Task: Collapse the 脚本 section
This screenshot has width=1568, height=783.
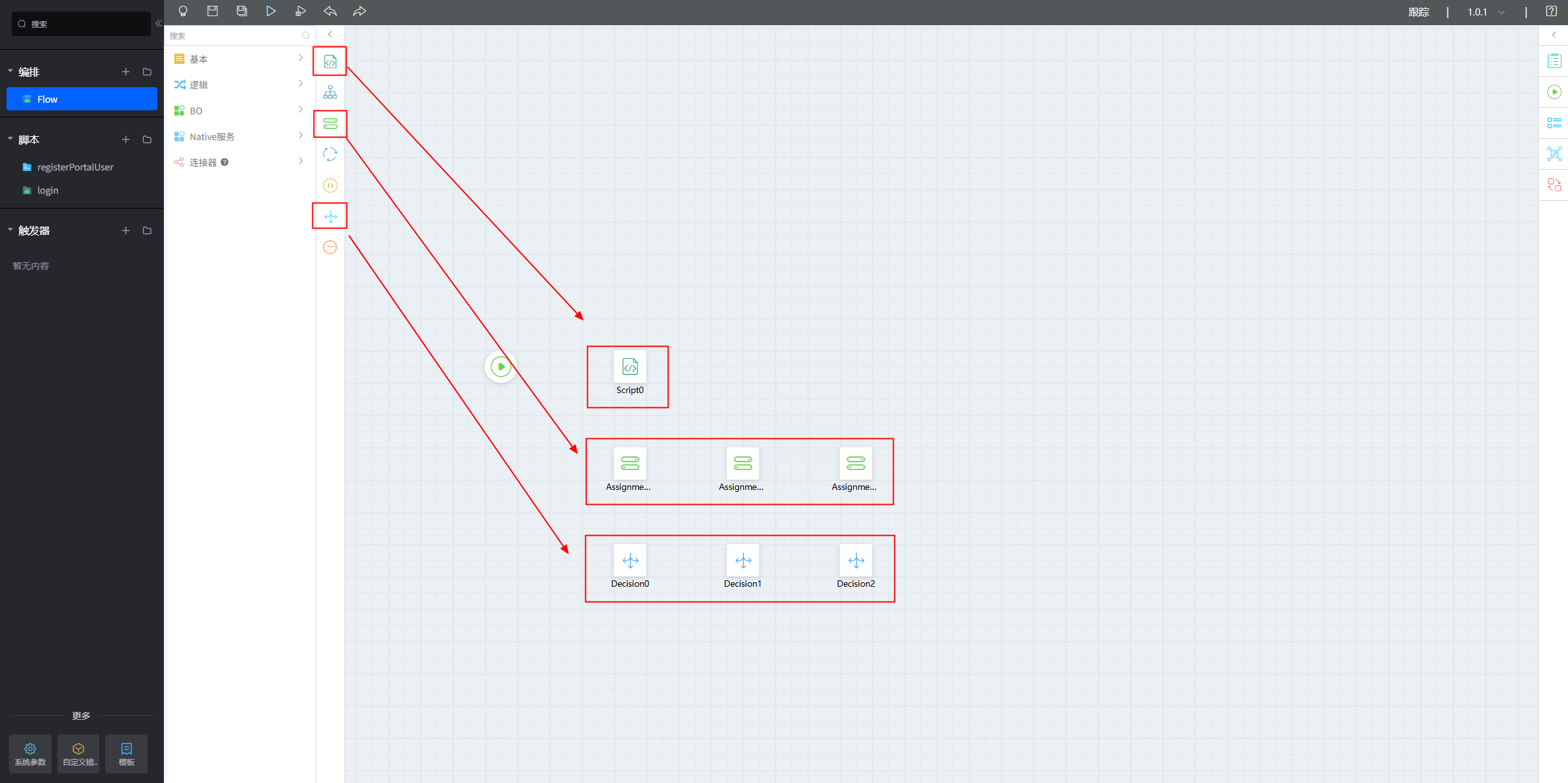Action: (x=10, y=139)
